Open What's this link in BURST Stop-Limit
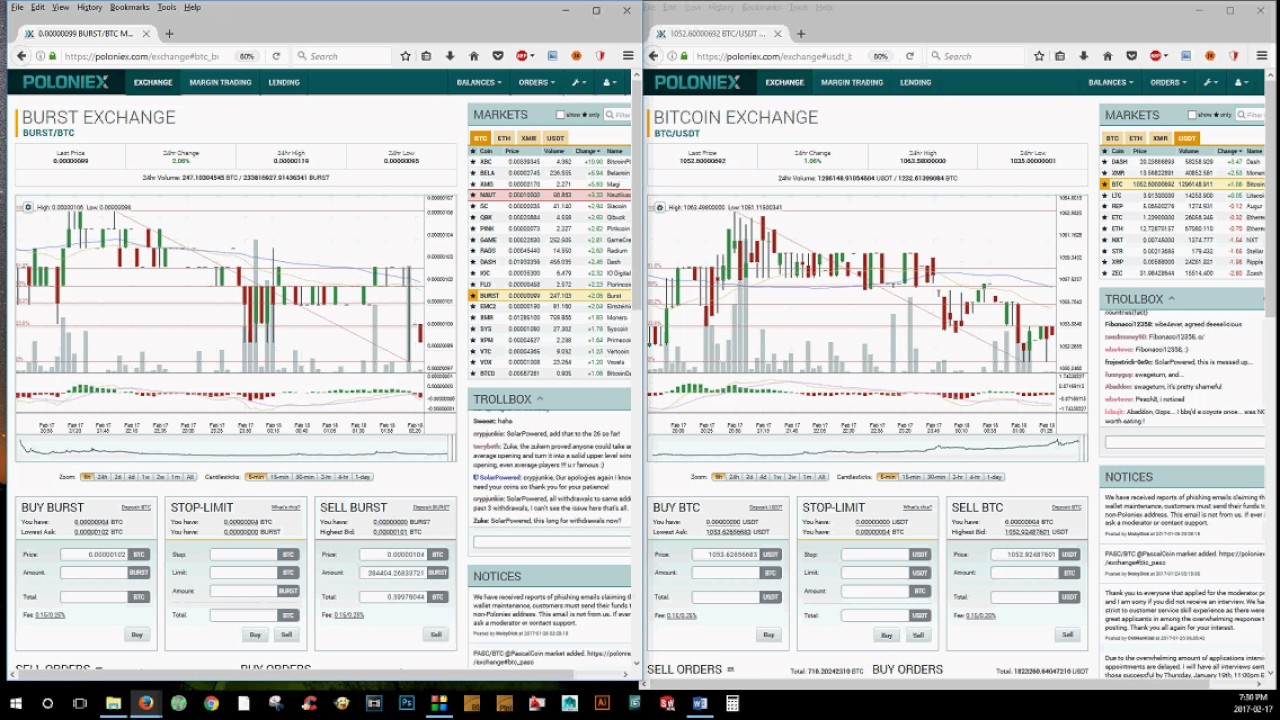1280x720 pixels. pos(286,507)
